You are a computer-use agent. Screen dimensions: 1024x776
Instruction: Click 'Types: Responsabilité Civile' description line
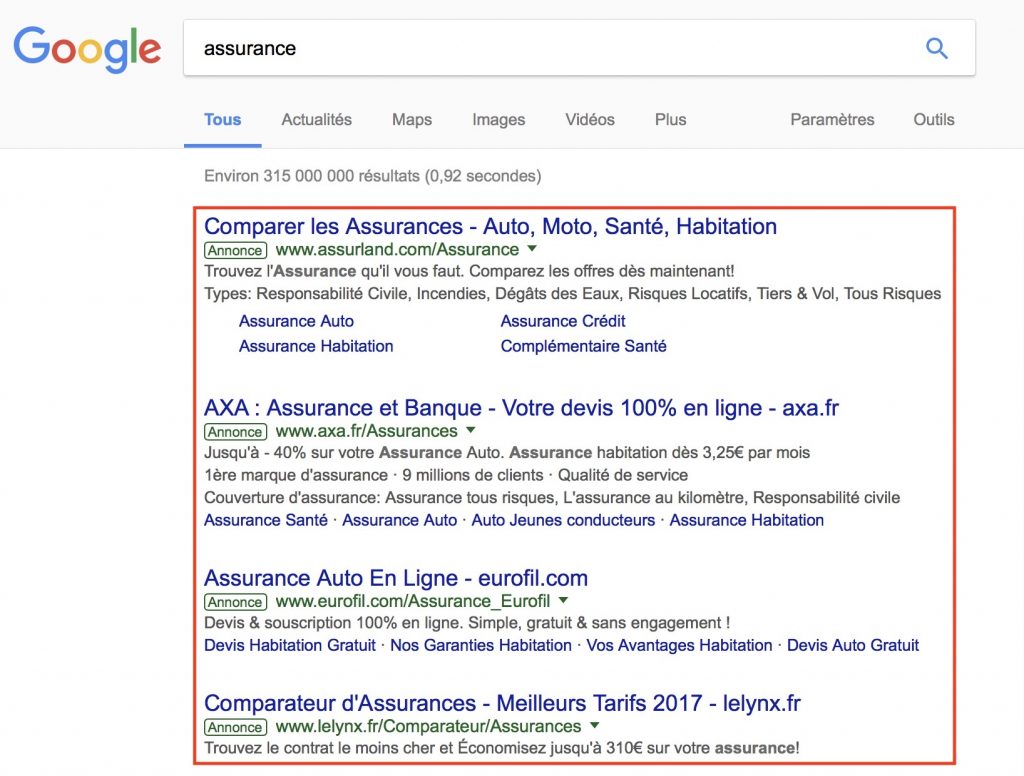[x=572, y=294]
